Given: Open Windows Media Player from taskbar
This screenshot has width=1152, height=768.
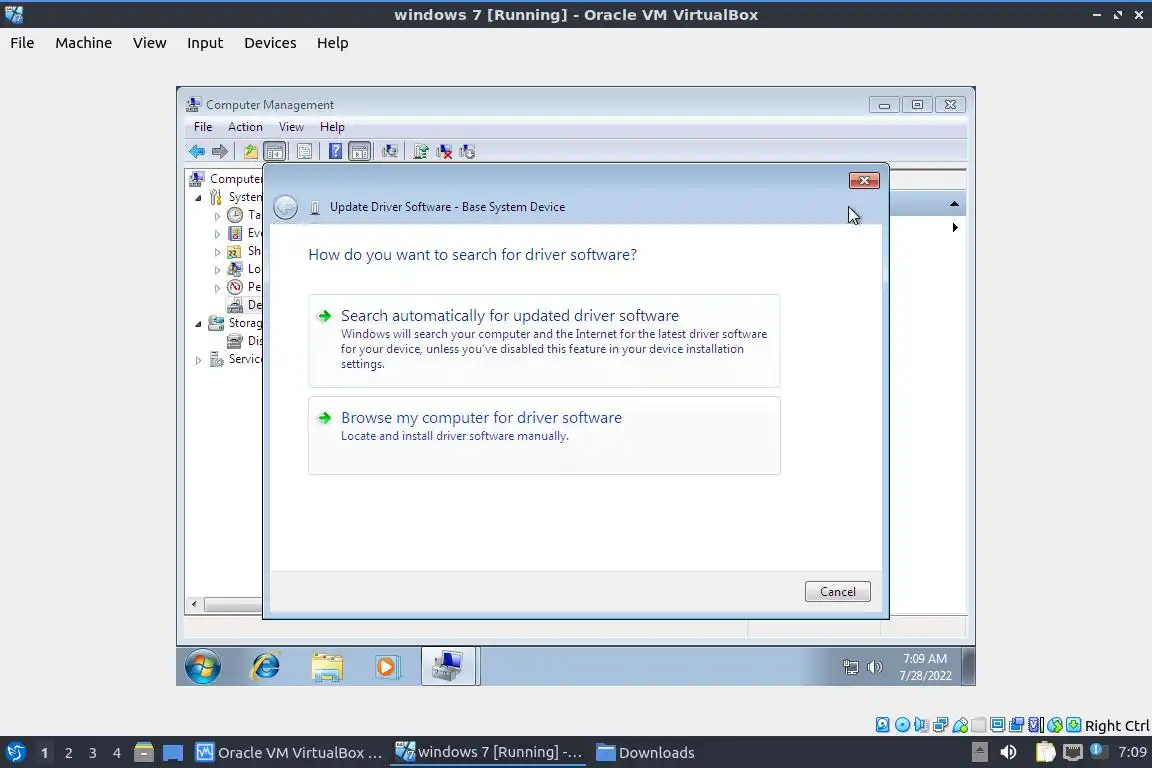Looking at the screenshot, I should (x=386, y=666).
